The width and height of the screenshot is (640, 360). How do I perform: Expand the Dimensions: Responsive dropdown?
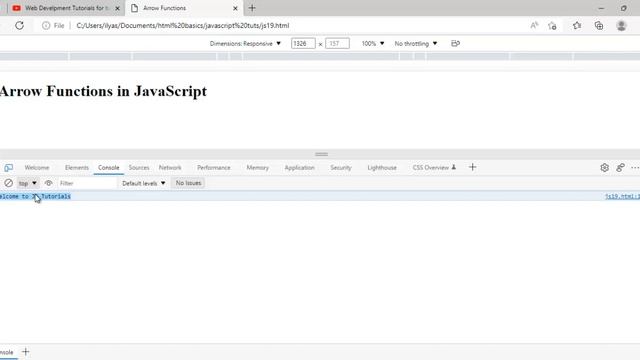245,44
